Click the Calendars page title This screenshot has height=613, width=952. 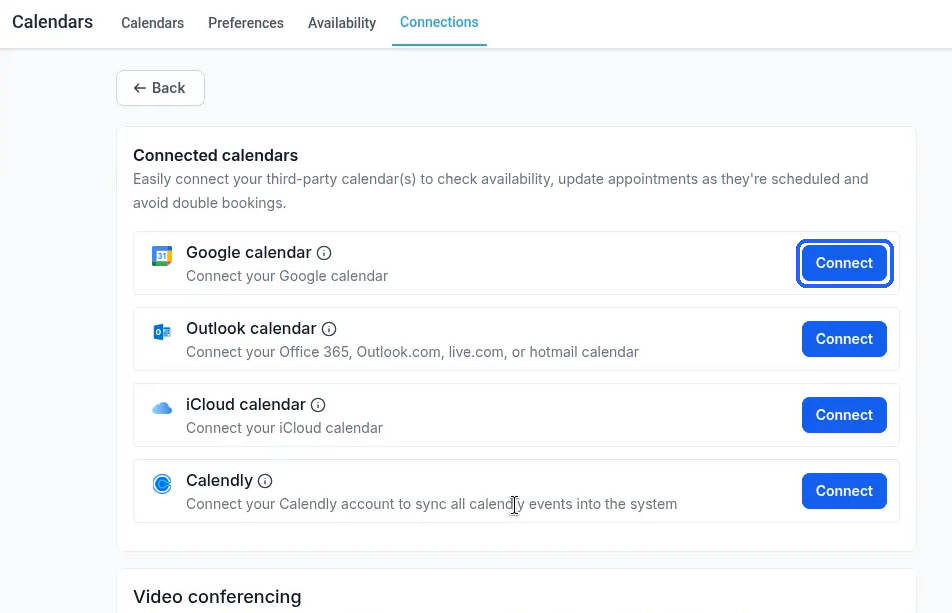point(52,22)
